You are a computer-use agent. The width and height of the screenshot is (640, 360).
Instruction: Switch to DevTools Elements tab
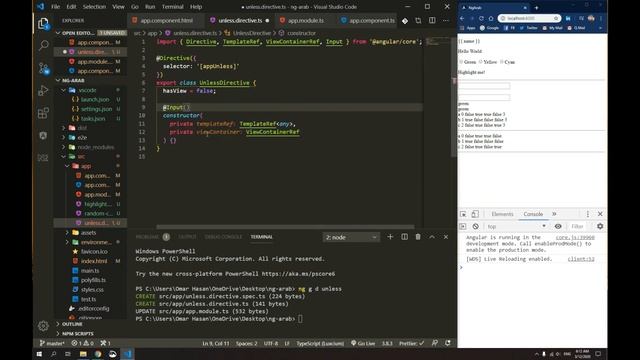pyautogui.click(x=502, y=214)
